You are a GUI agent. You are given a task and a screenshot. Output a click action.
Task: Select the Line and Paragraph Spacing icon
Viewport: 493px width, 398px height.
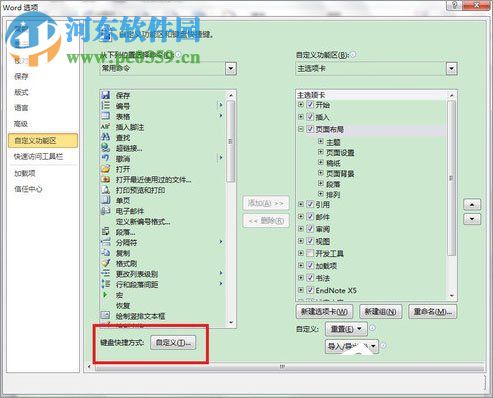pos(105,284)
